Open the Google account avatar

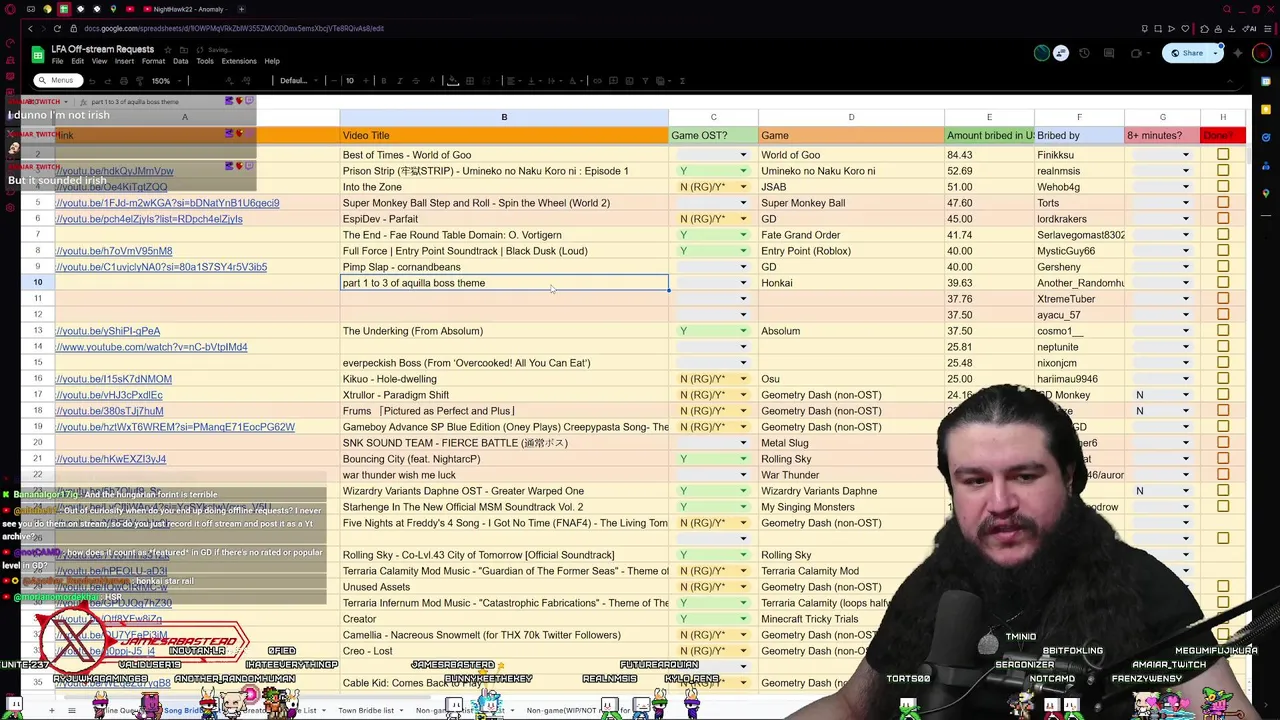[x=1262, y=53]
